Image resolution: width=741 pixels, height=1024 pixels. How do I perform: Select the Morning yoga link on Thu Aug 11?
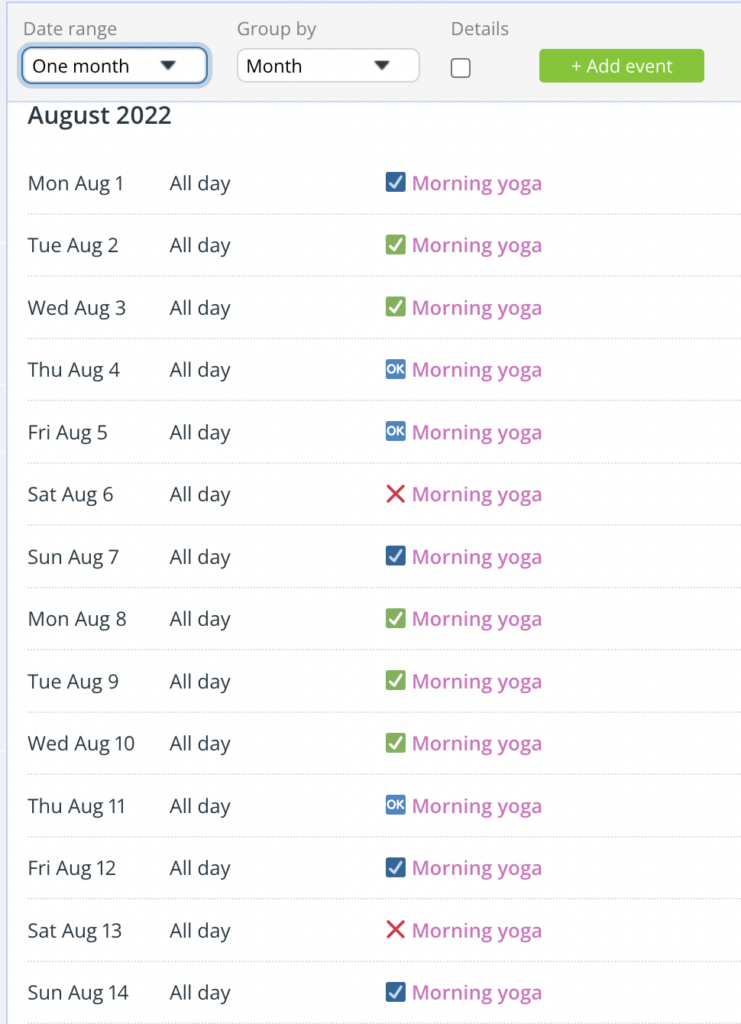pyautogui.click(x=477, y=806)
